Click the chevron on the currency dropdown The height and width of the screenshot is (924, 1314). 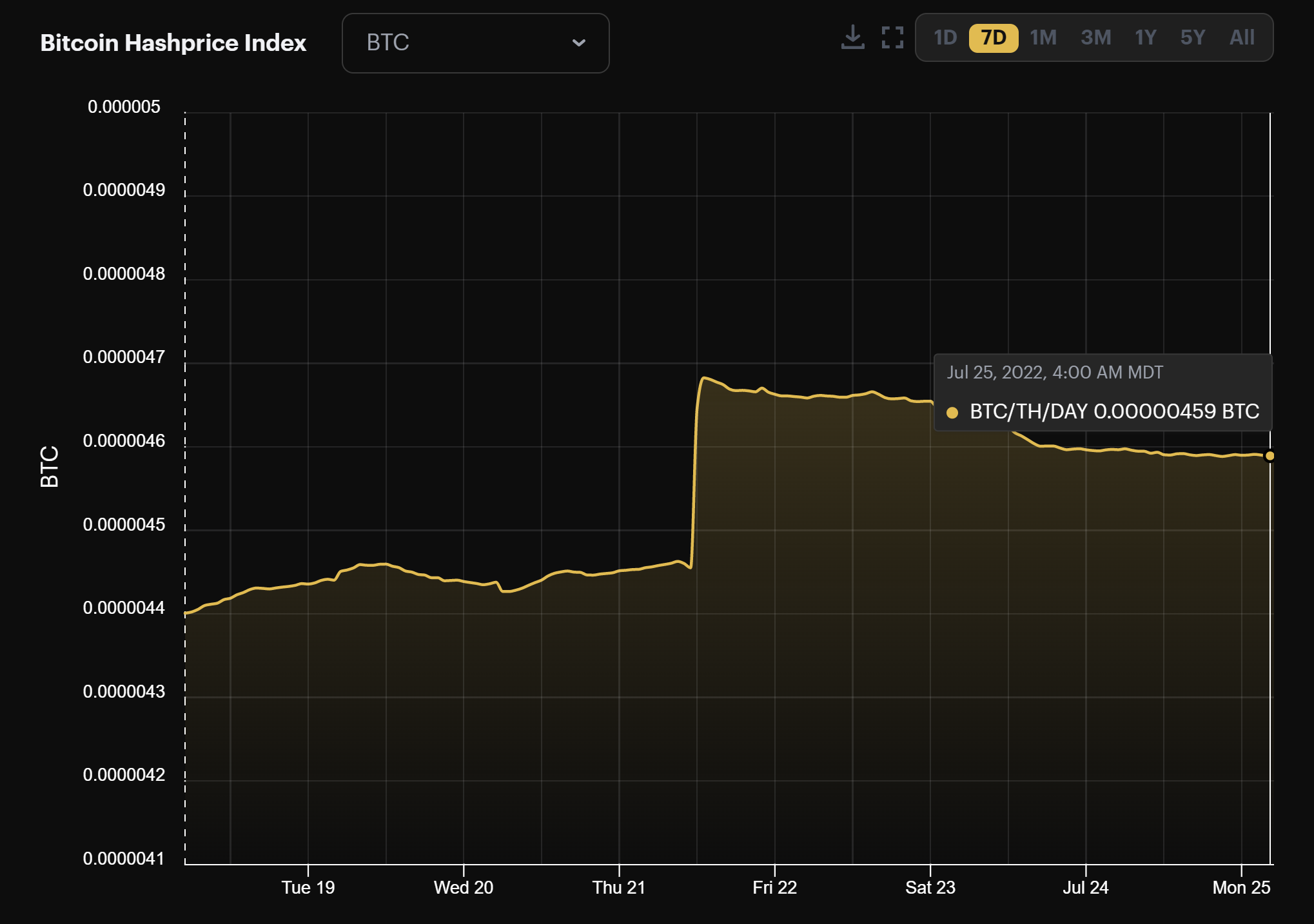[579, 43]
